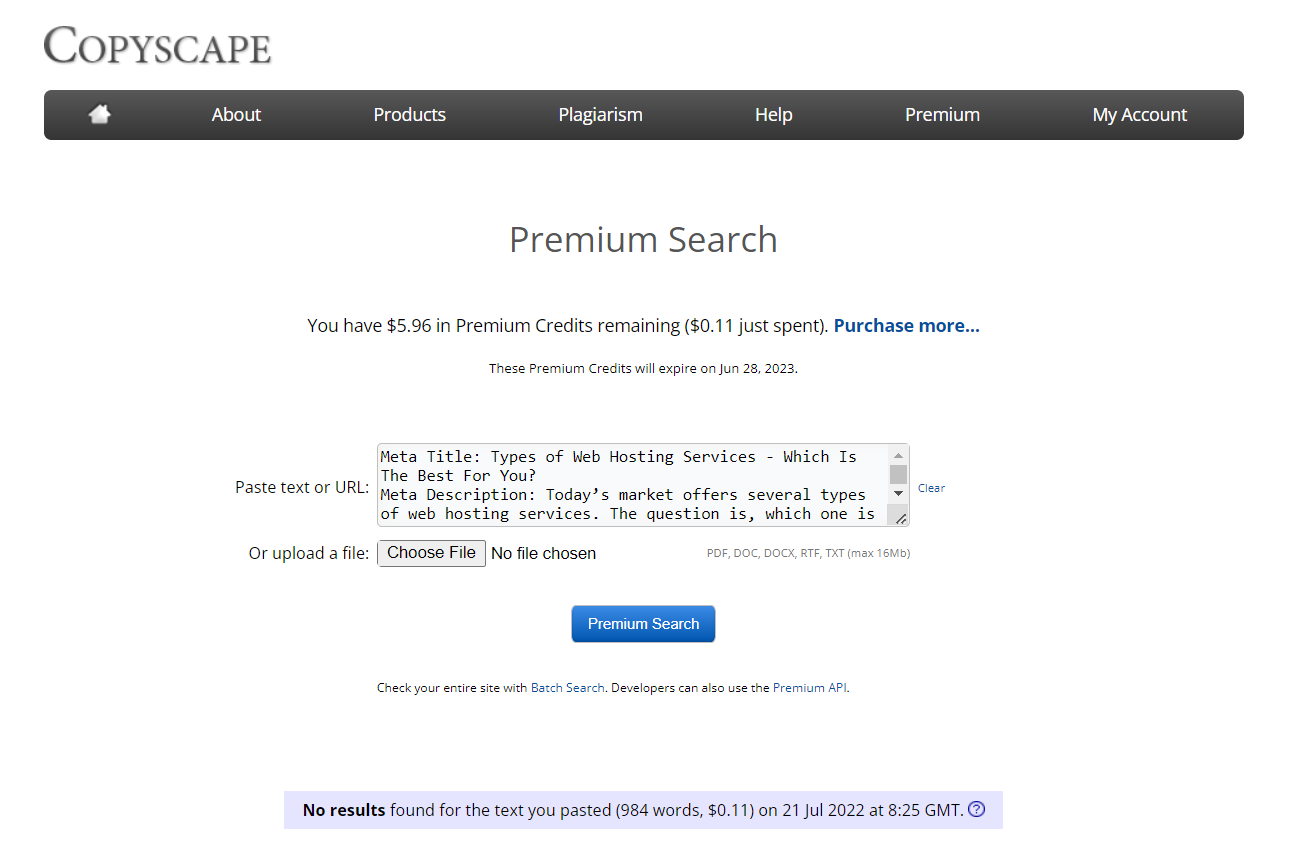Clear the pasted text with the Clear link
The image size is (1291, 862).
(931, 488)
